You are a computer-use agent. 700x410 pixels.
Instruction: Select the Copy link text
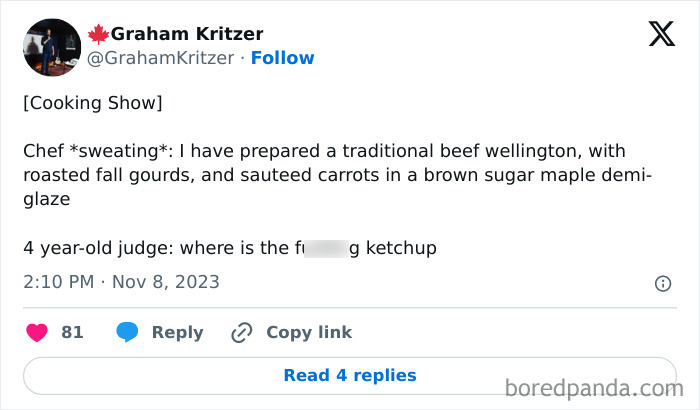tap(309, 332)
